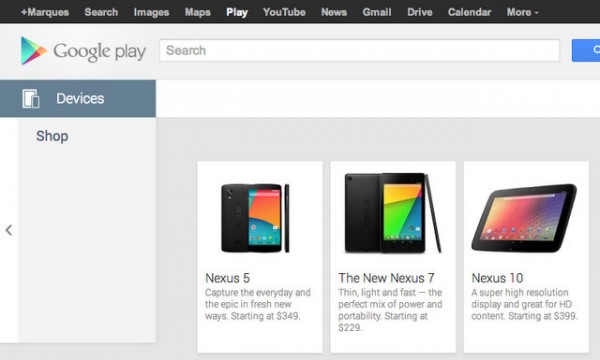Click the Nexus 10 title
Viewport: 600px width, 360px height.
point(497,278)
